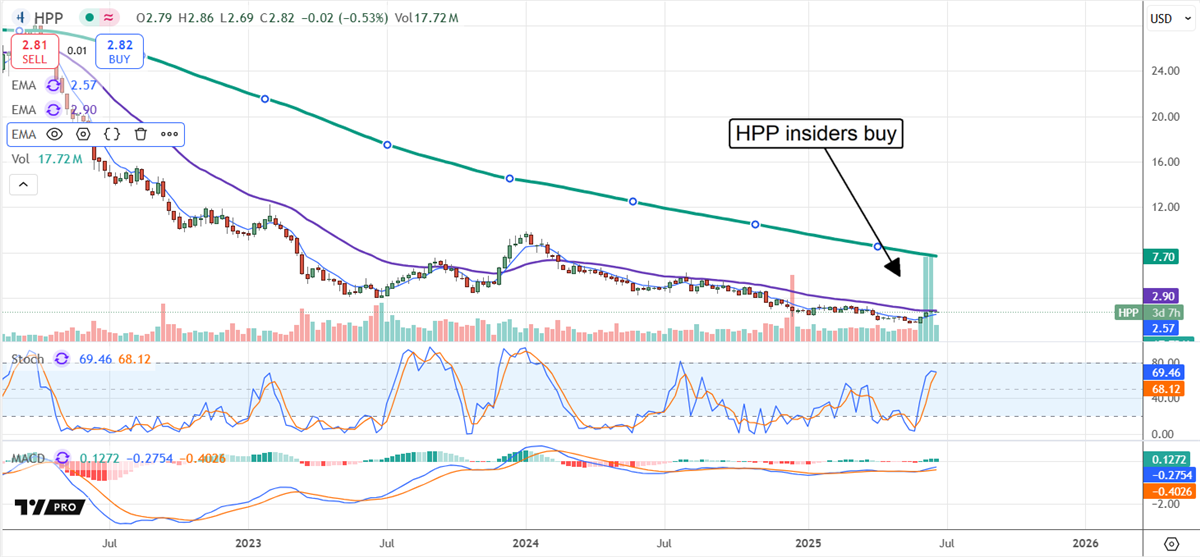Hide the selected EMA with eye icon
This screenshot has height=557, width=1200.
[x=54, y=133]
